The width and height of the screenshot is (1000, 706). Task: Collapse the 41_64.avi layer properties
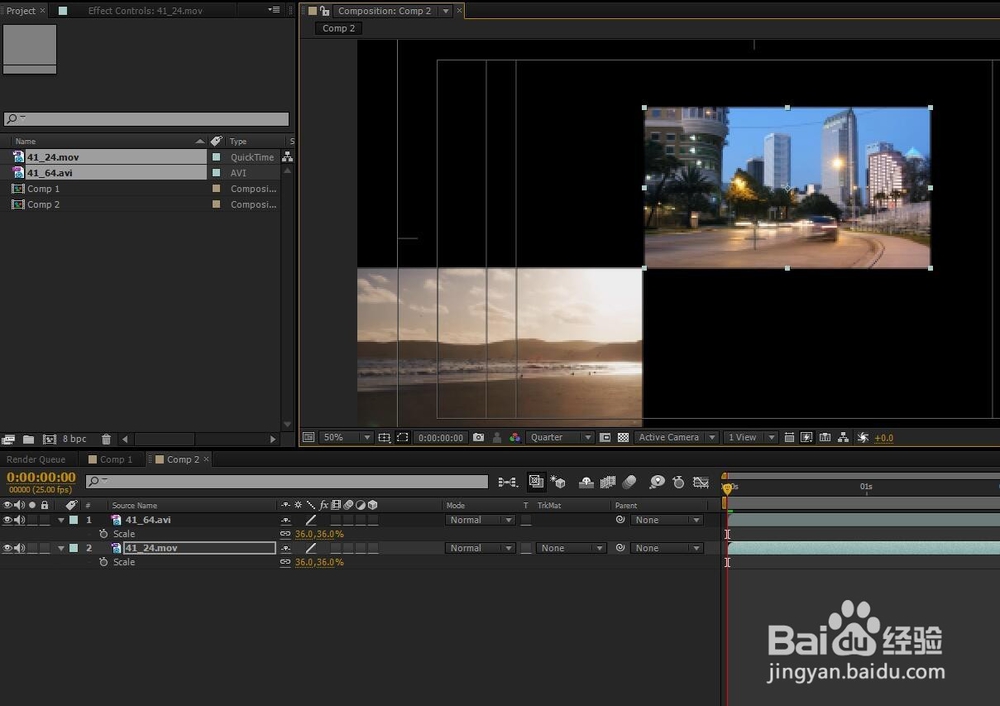[x=61, y=520]
